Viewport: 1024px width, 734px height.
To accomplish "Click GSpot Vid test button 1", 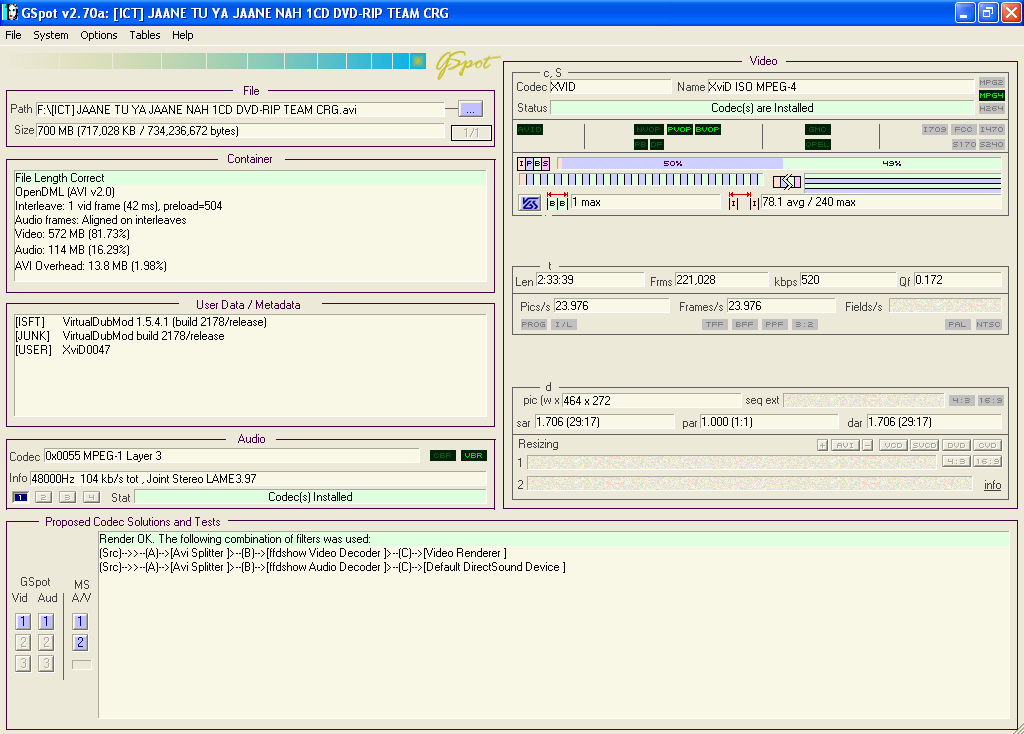I will (x=23, y=622).
